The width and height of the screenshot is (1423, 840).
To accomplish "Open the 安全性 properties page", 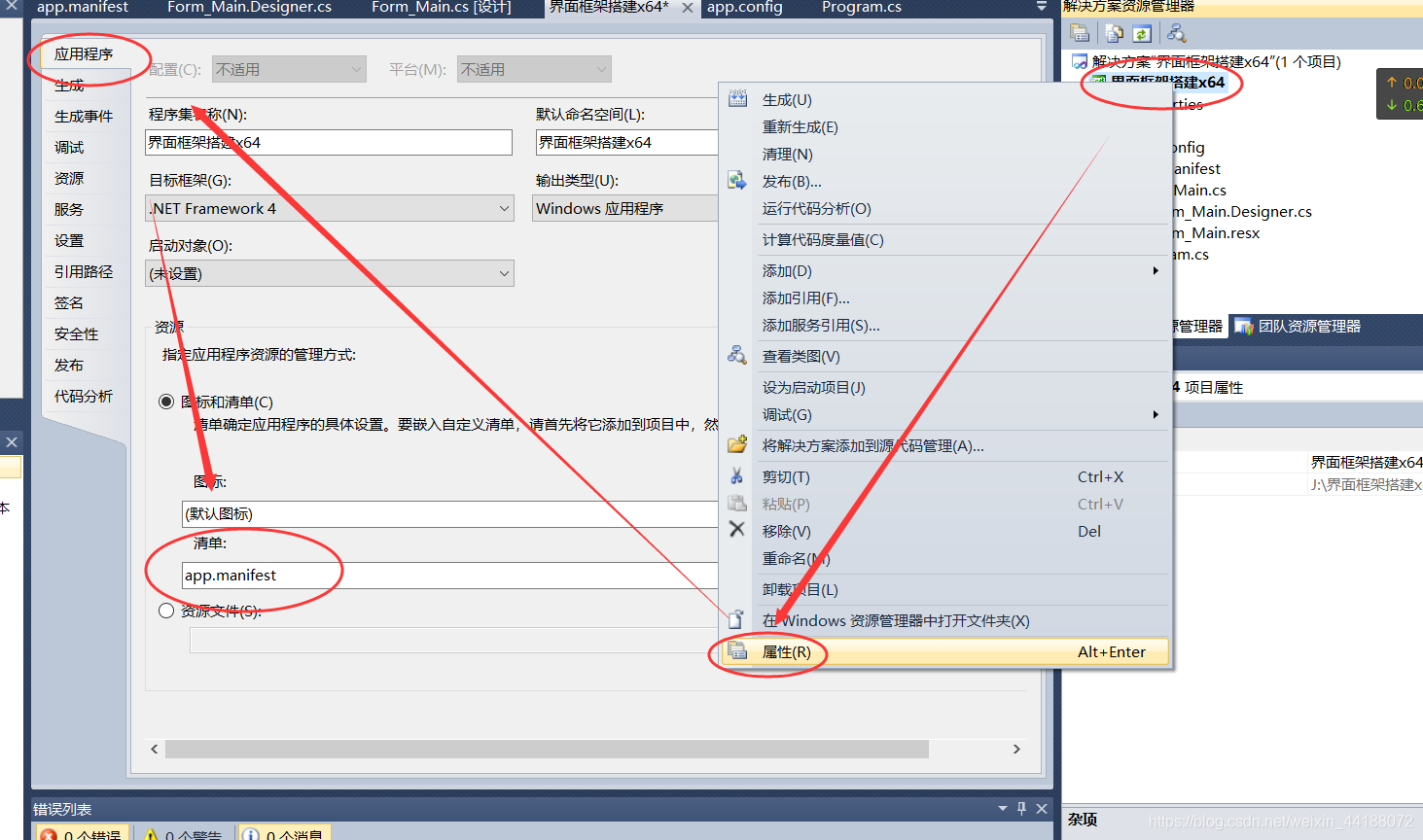I will click(77, 334).
